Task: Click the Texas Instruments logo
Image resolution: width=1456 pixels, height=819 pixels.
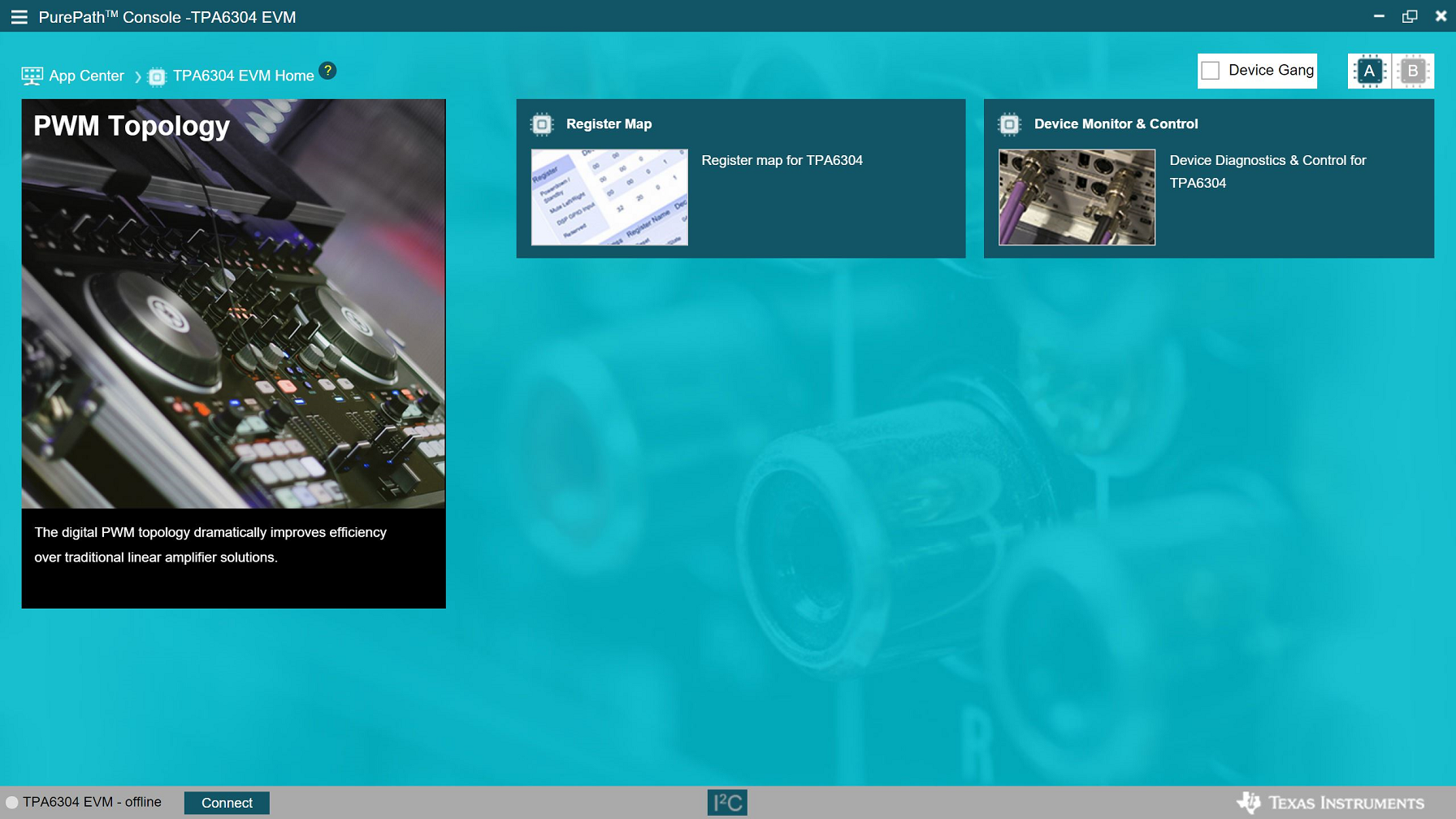Action: coord(1330,803)
